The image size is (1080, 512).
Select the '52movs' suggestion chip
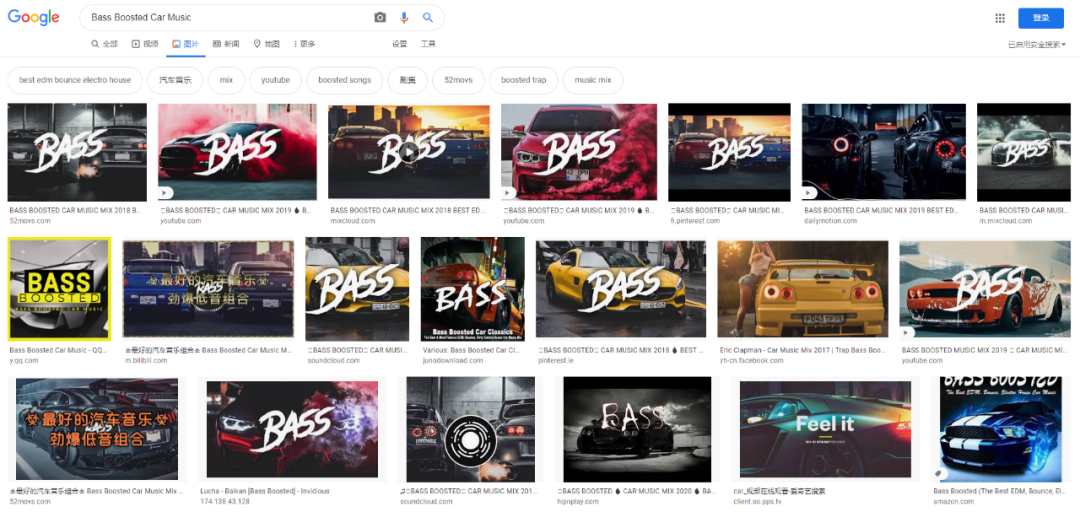458,80
